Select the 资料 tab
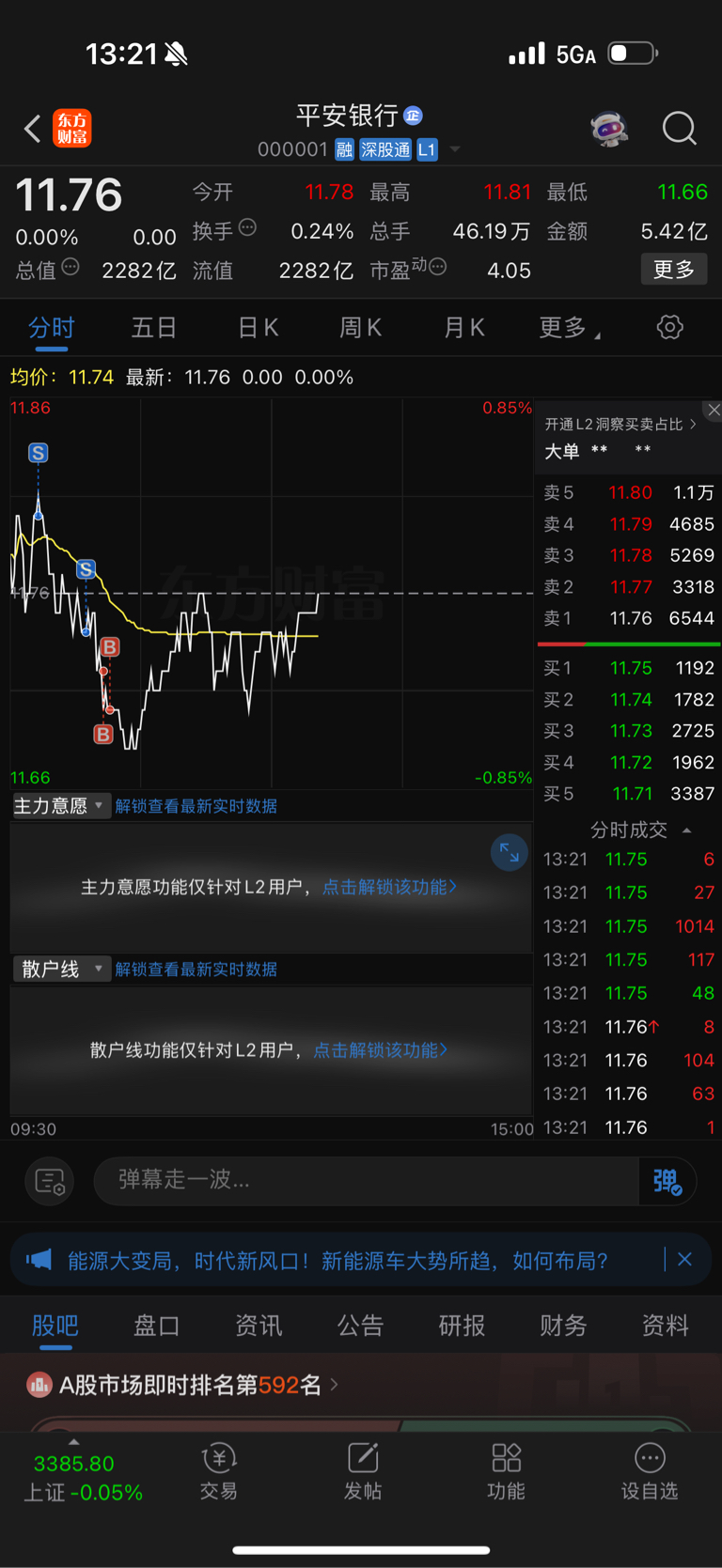The width and height of the screenshot is (722, 1568). click(x=666, y=1326)
